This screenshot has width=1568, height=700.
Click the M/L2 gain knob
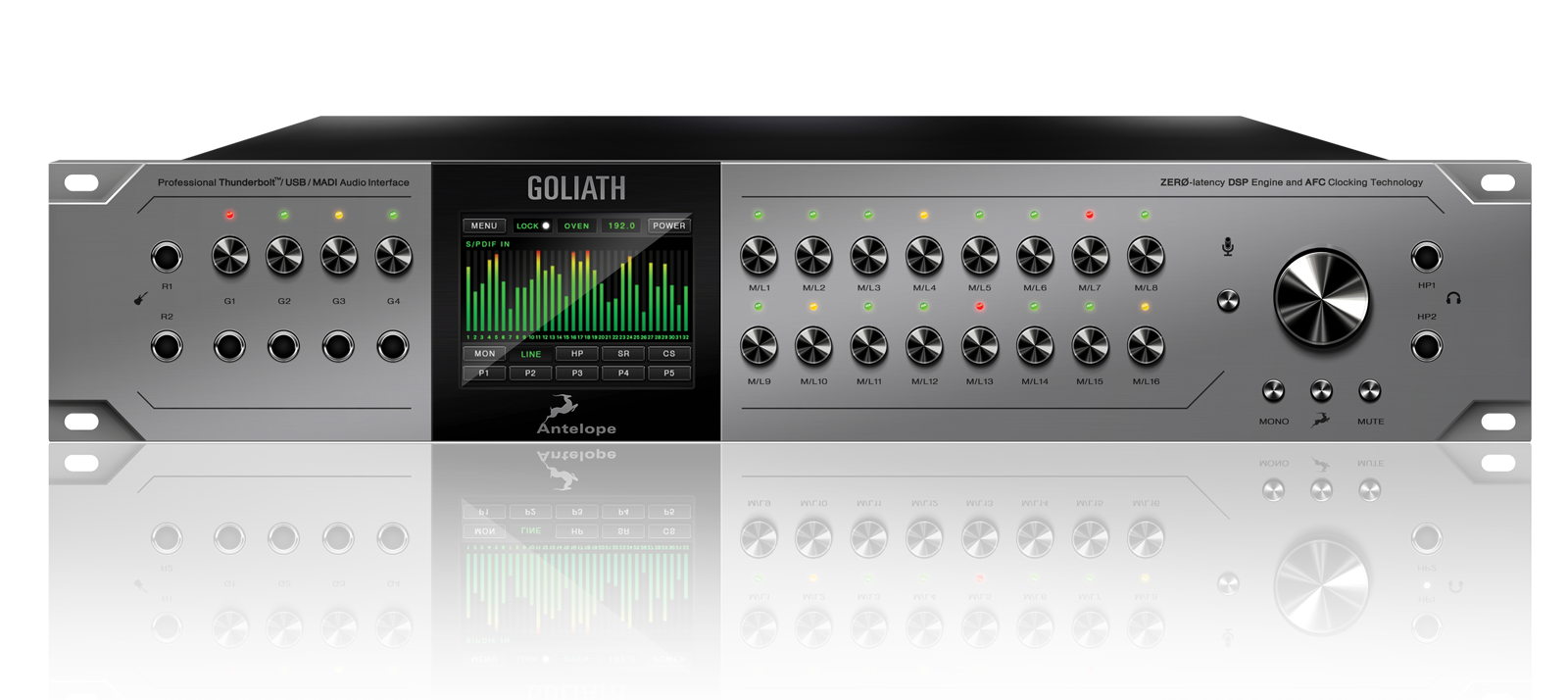click(813, 257)
